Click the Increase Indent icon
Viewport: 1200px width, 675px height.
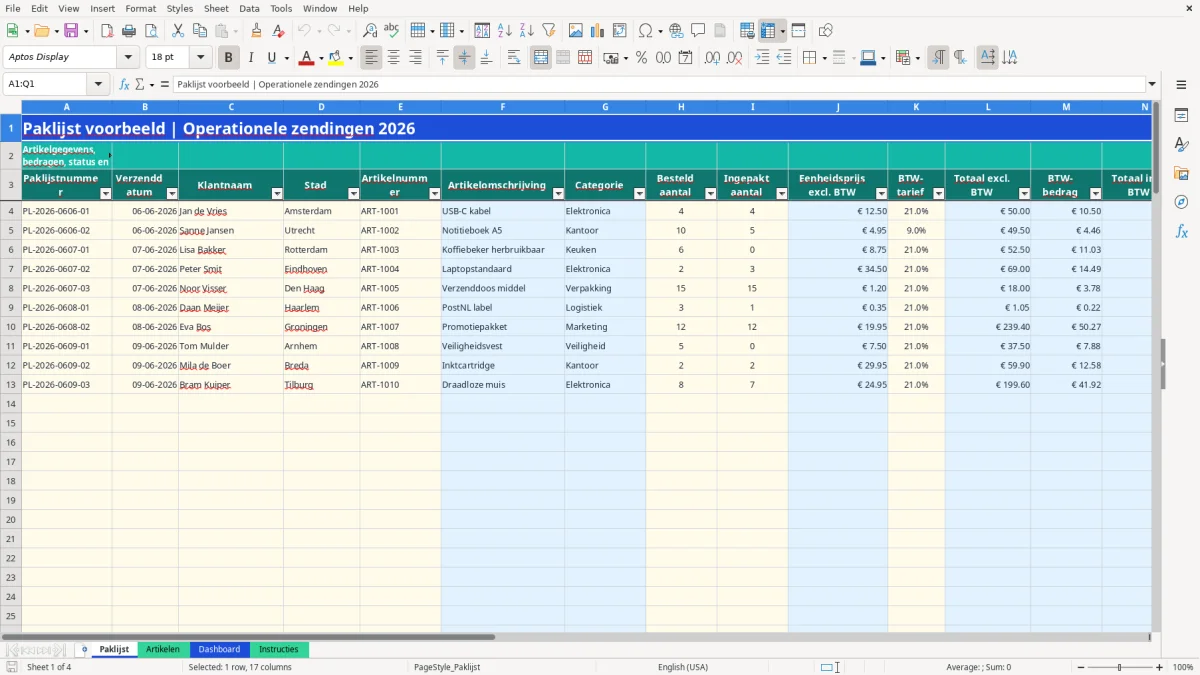(762, 58)
